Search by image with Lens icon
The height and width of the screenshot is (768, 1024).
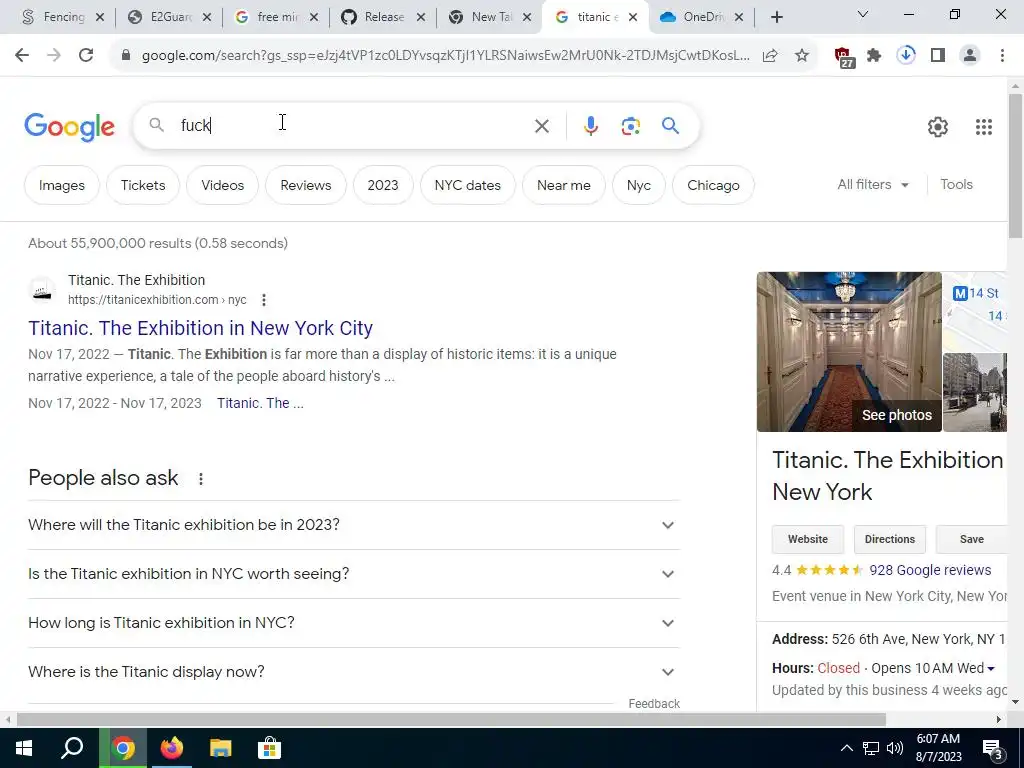[631, 126]
